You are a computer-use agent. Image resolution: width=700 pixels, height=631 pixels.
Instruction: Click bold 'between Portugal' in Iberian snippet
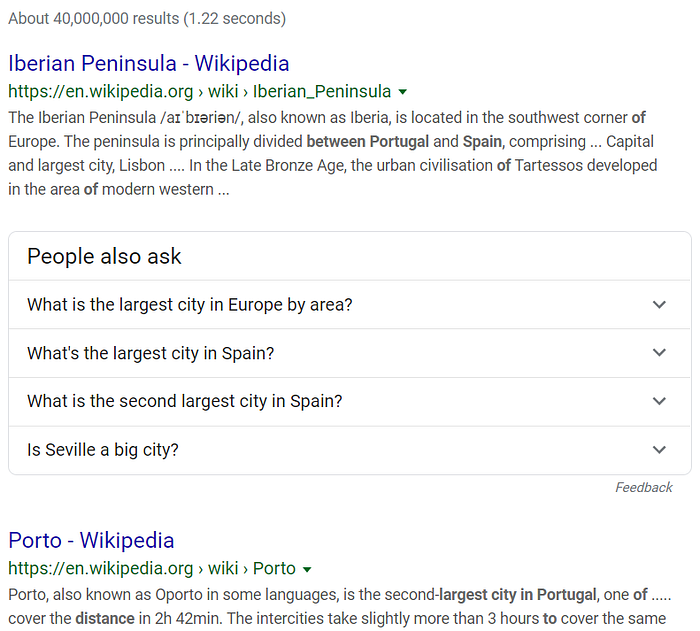pyautogui.click(x=368, y=142)
